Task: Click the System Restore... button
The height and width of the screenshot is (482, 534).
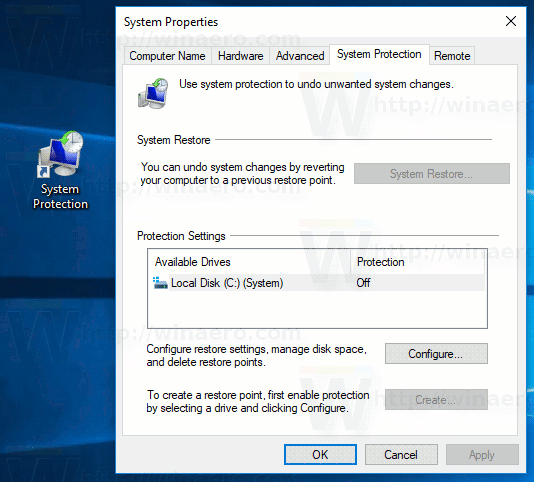Action: tap(431, 174)
